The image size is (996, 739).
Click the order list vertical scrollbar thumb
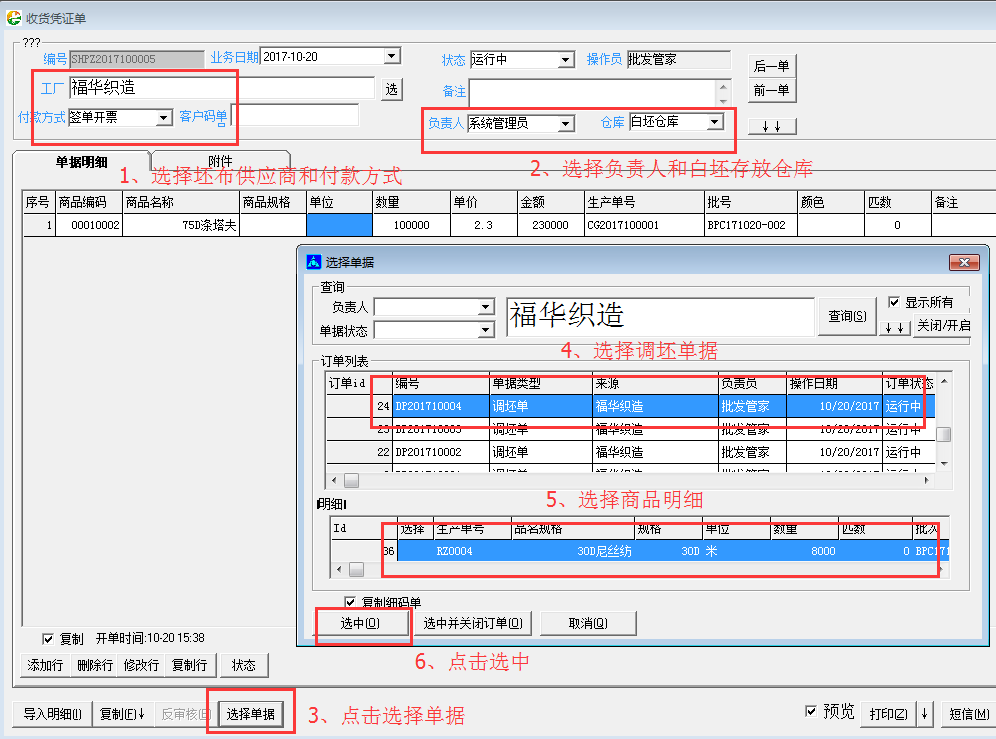point(944,434)
